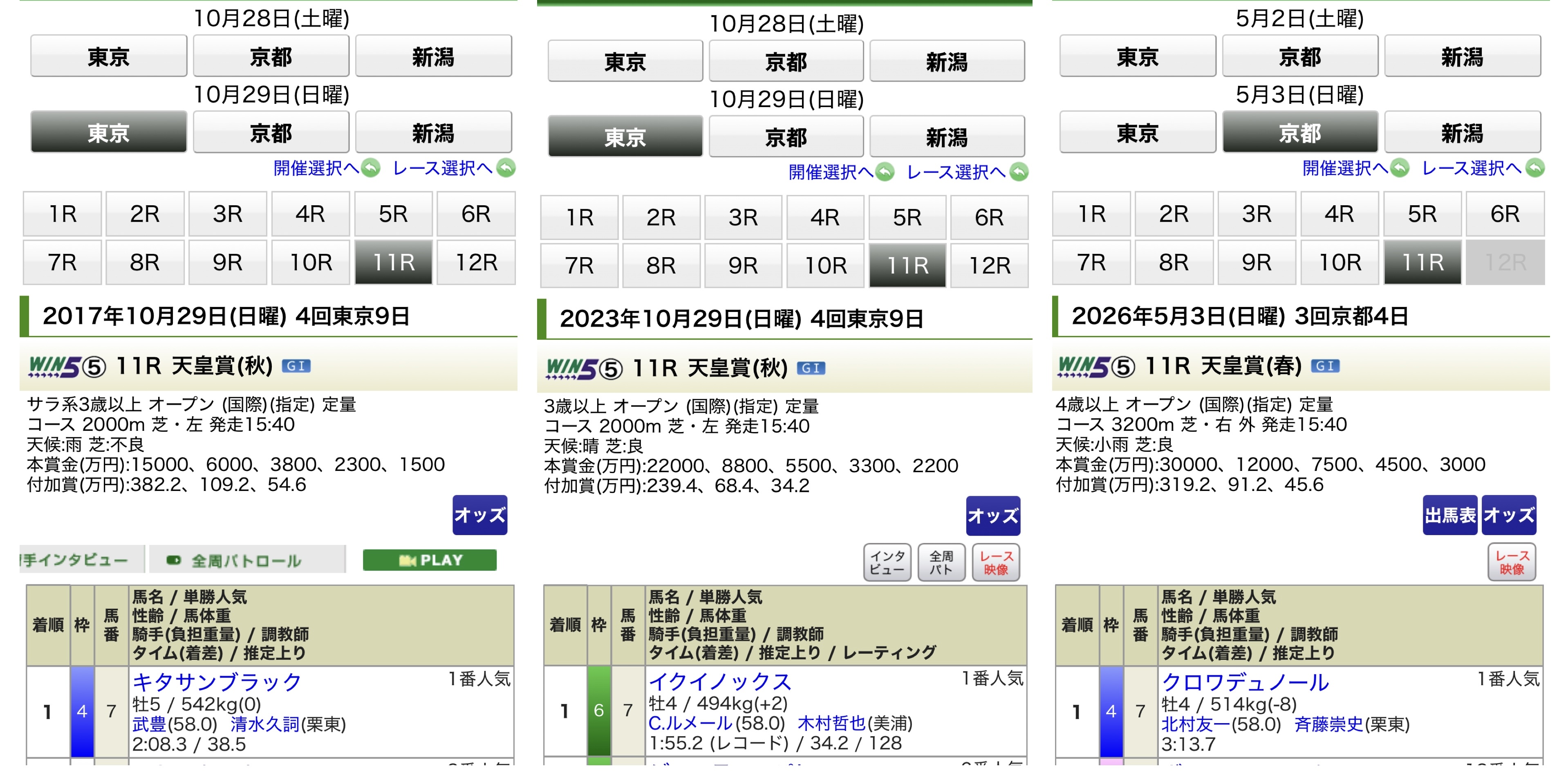Click the green PLAY video button
1568x771 pixels.
(x=430, y=560)
